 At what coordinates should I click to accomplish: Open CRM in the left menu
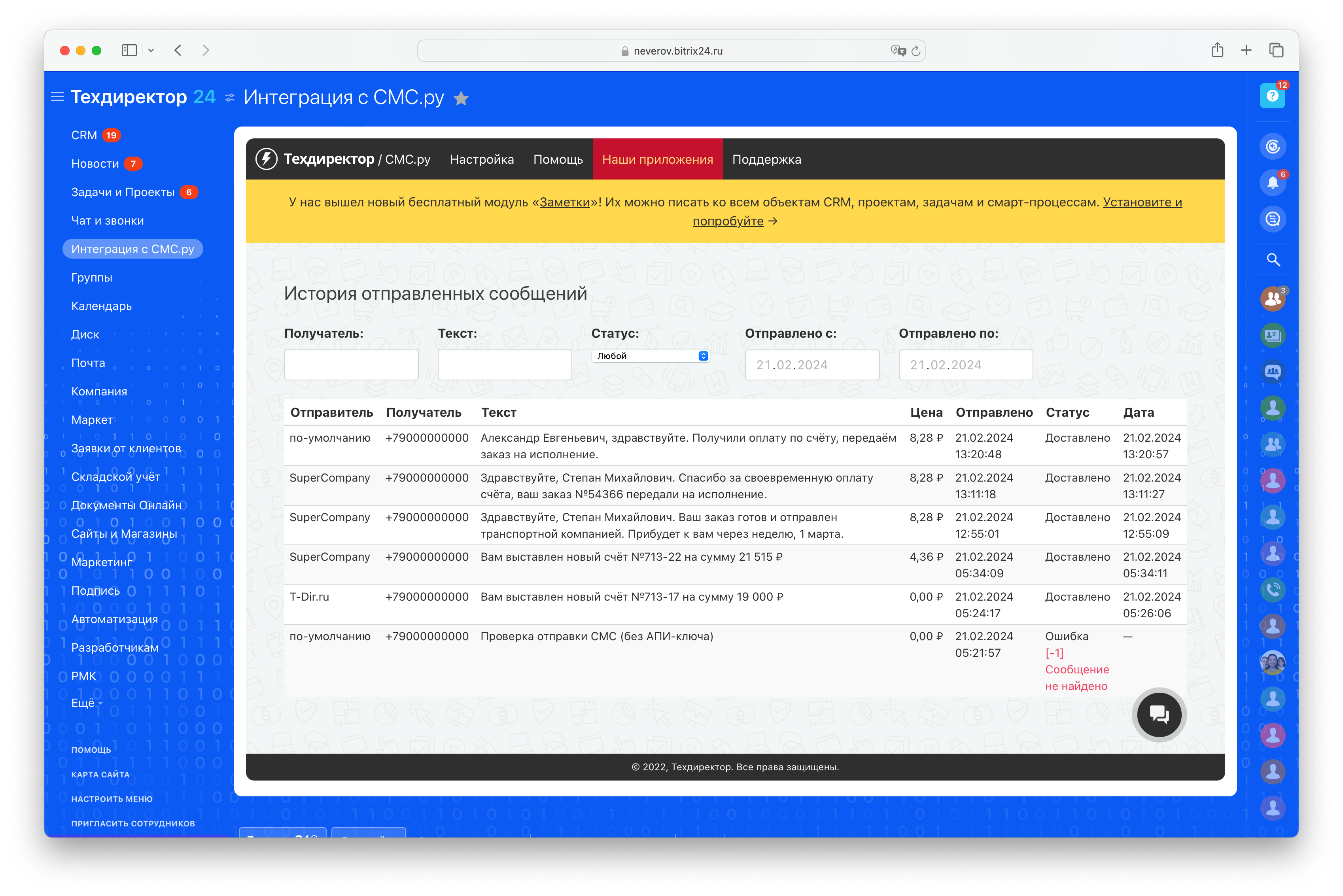point(84,136)
